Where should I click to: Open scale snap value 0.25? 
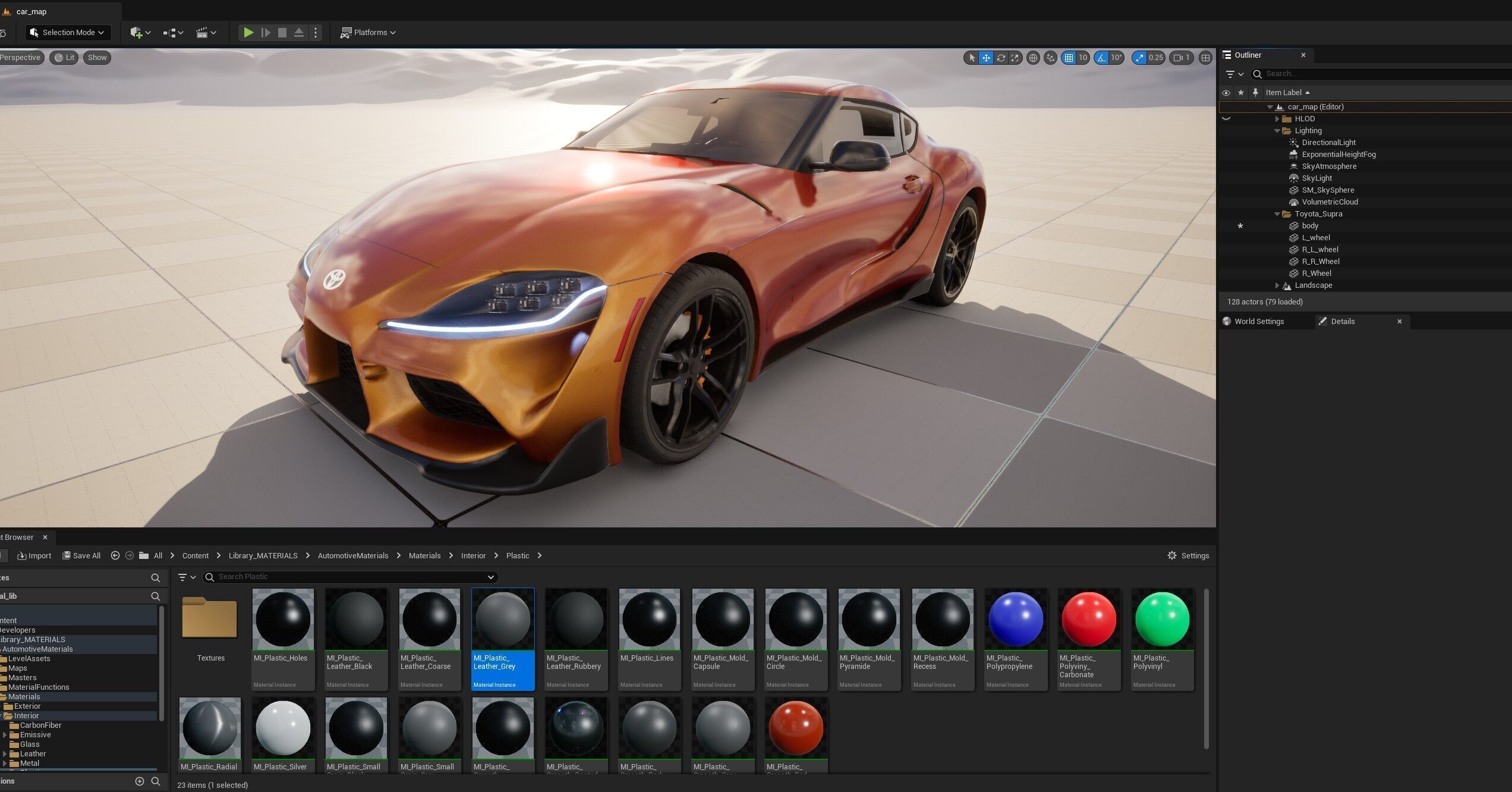pos(1155,58)
